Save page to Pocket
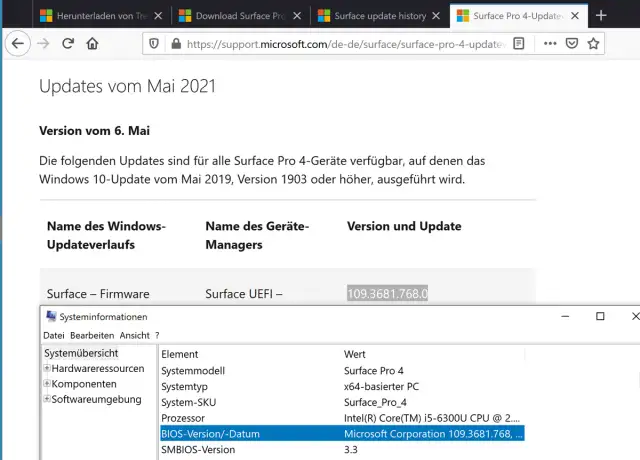The image size is (640, 460). click(x=571, y=44)
